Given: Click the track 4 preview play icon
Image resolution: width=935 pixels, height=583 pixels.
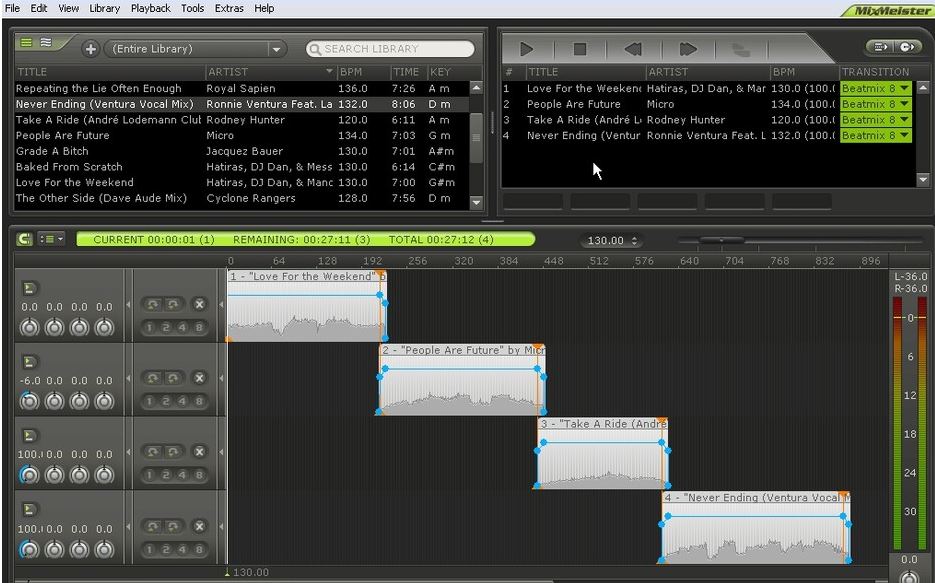Looking at the screenshot, I should coord(29,510).
